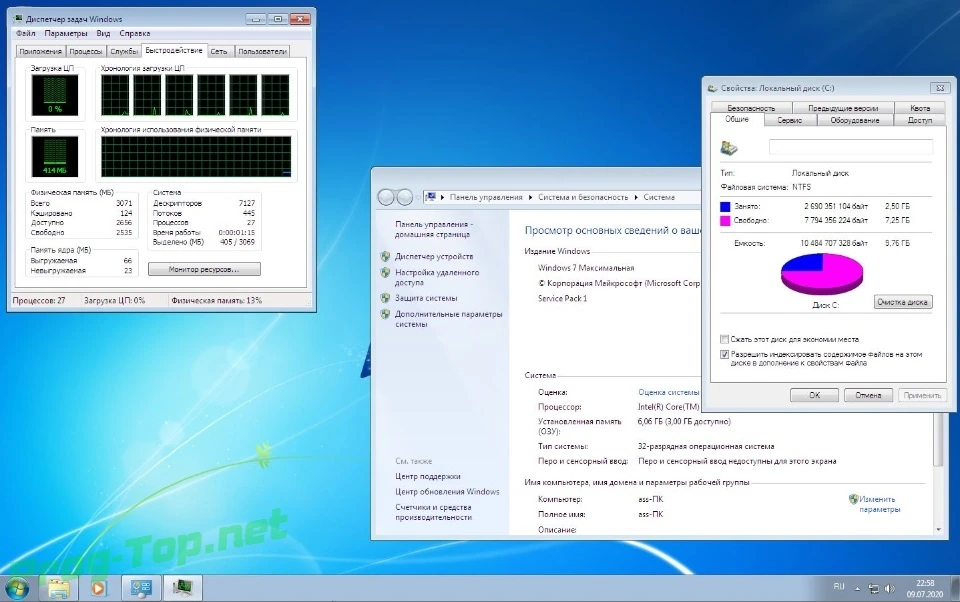Image resolution: width=960 pixels, height=602 pixels.
Task: Click the computer icon in address bar
Action: tap(430, 197)
